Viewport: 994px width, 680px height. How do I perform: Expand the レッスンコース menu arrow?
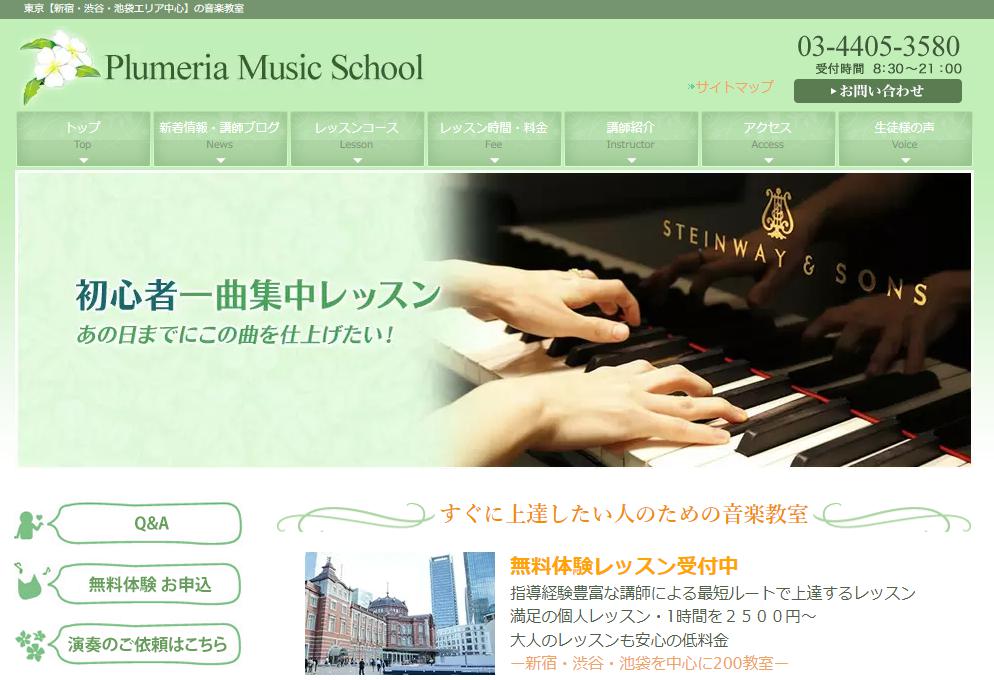(357, 159)
